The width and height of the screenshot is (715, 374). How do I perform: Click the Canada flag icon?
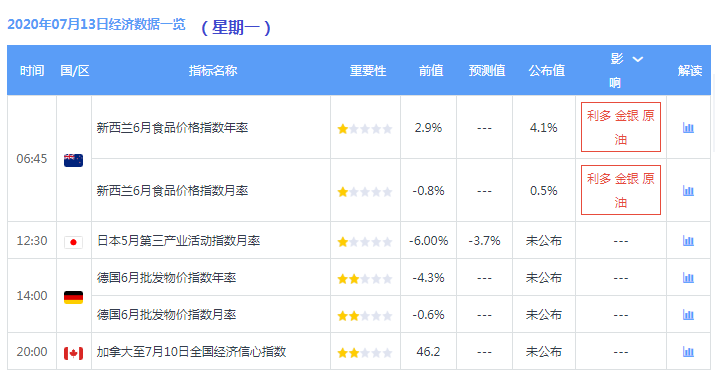coord(73,353)
